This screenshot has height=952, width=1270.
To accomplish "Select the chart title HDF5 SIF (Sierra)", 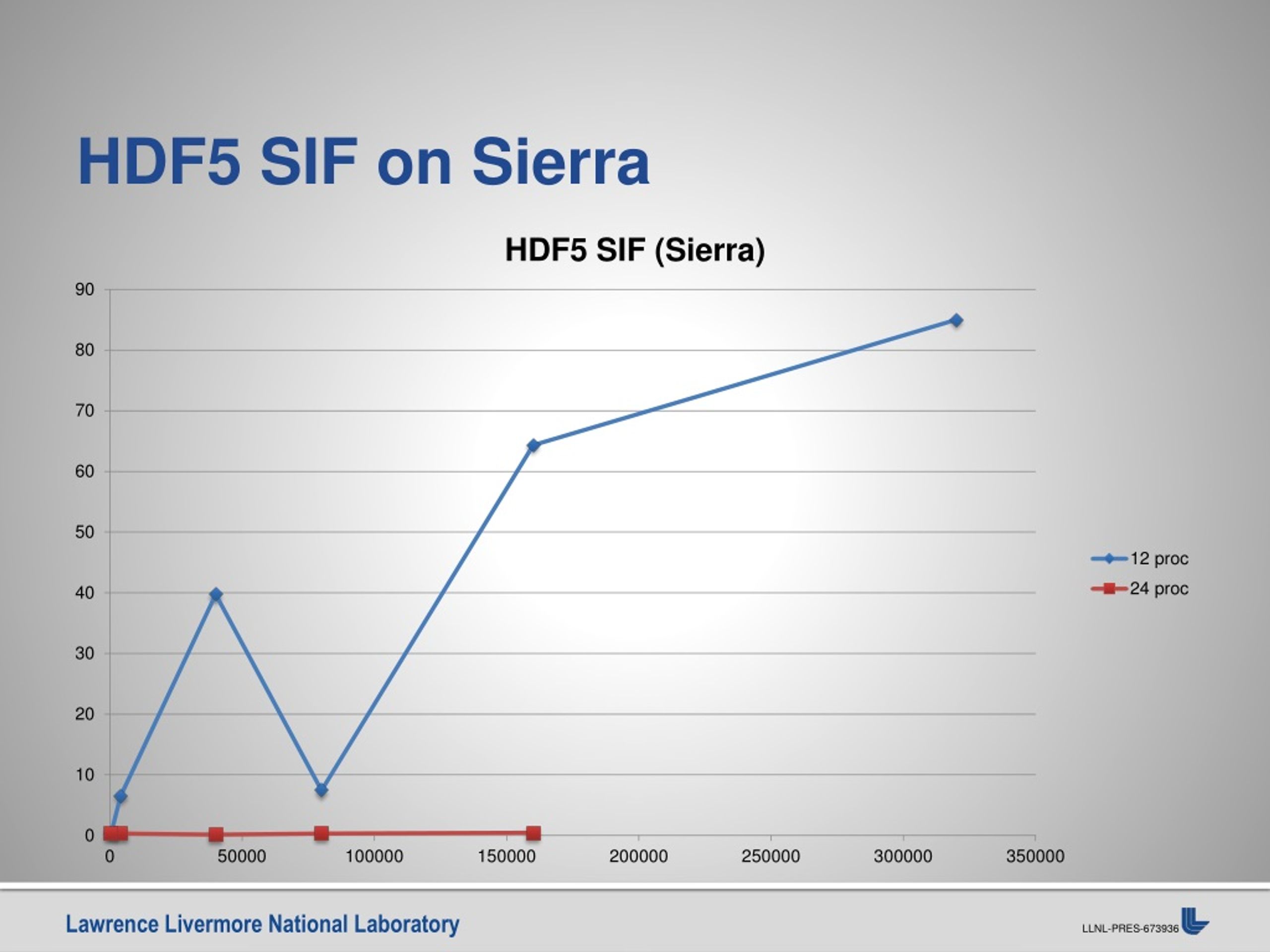I will click(635, 250).
